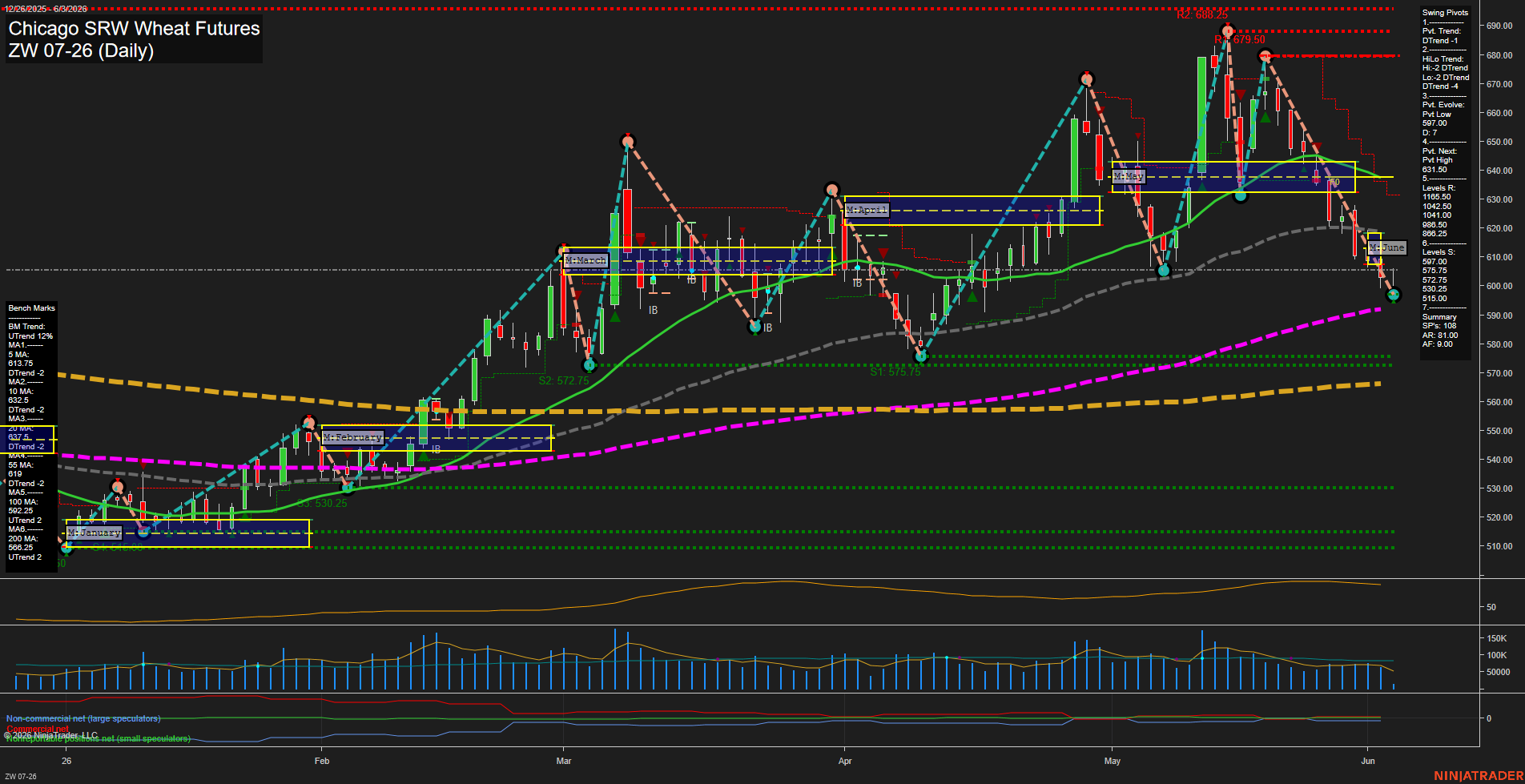This screenshot has height=784, width=1525.
Task: Select the swing pivot low beside the M:January label
Action: (144, 531)
